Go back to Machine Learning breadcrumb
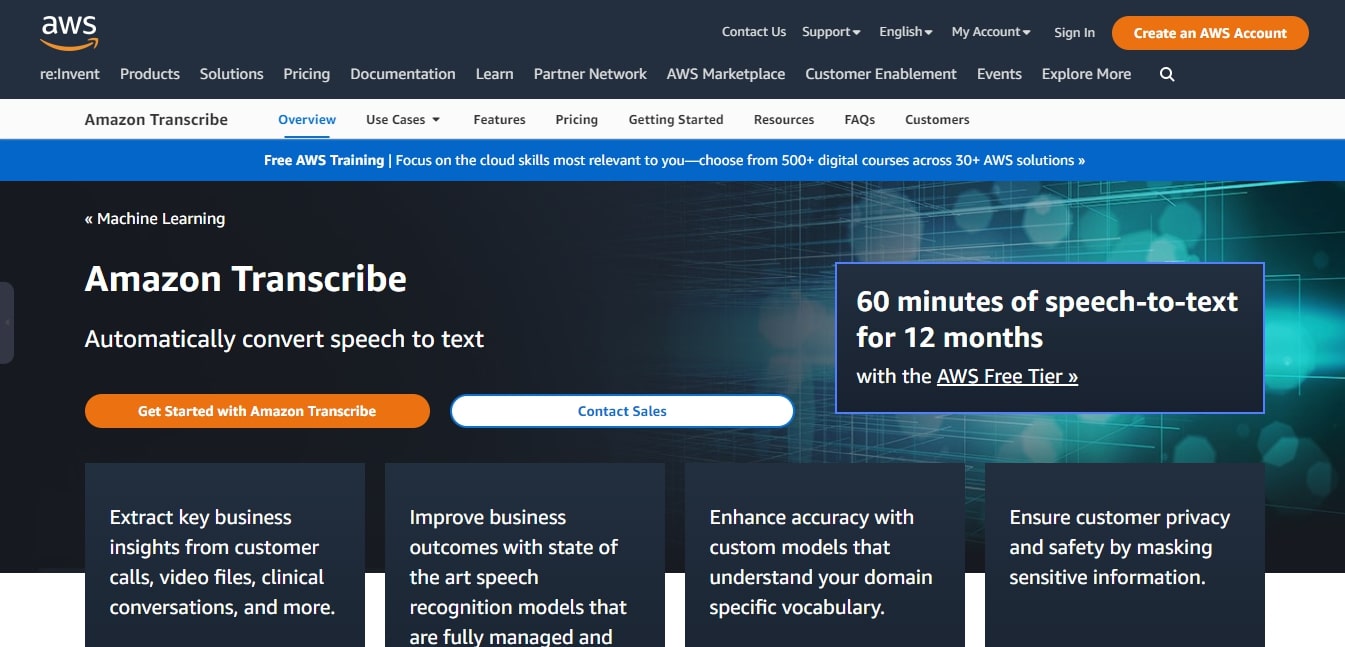The image size is (1345, 647). (x=155, y=218)
